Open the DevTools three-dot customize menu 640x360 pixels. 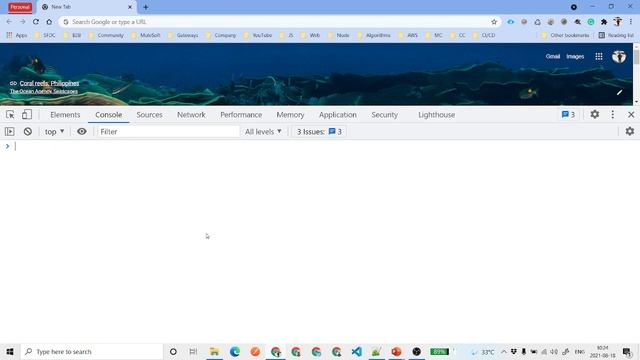pyautogui.click(x=613, y=115)
